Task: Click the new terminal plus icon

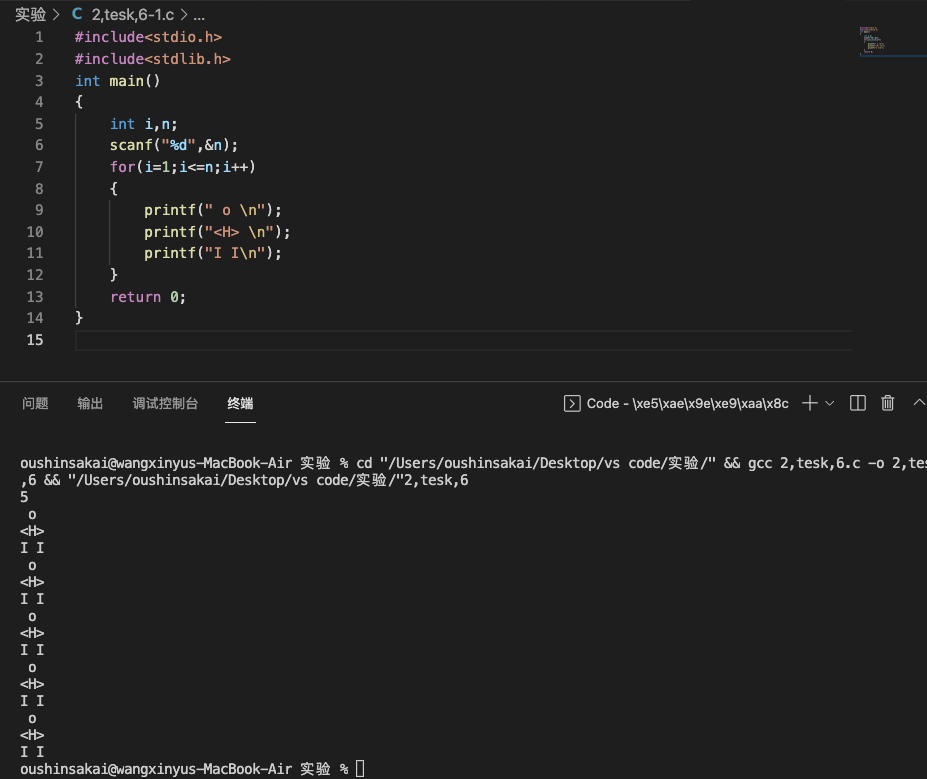Action: click(810, 403)
